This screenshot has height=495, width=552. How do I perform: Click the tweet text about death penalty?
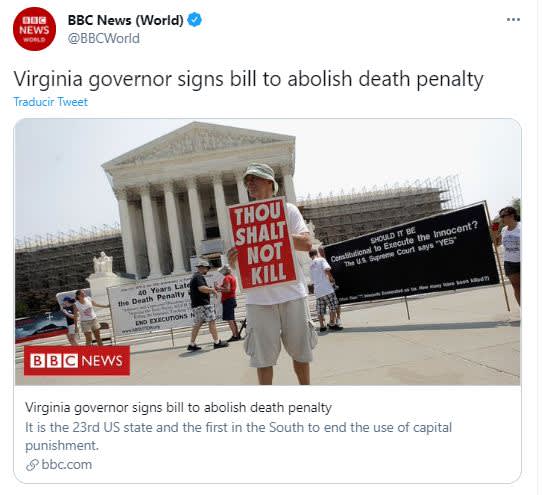(248, 79)
